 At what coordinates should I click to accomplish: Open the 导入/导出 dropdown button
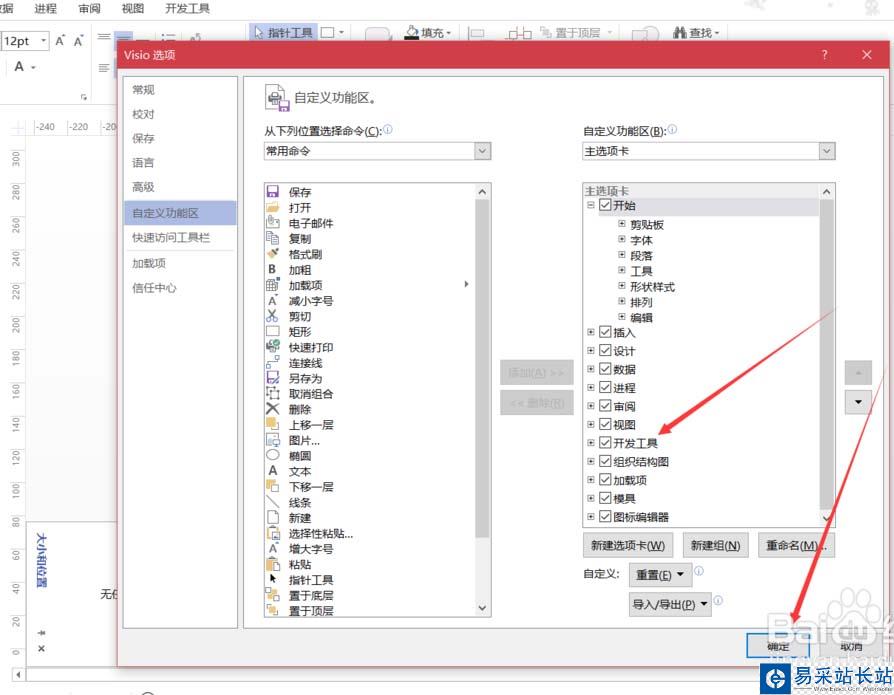coord(670,604)
